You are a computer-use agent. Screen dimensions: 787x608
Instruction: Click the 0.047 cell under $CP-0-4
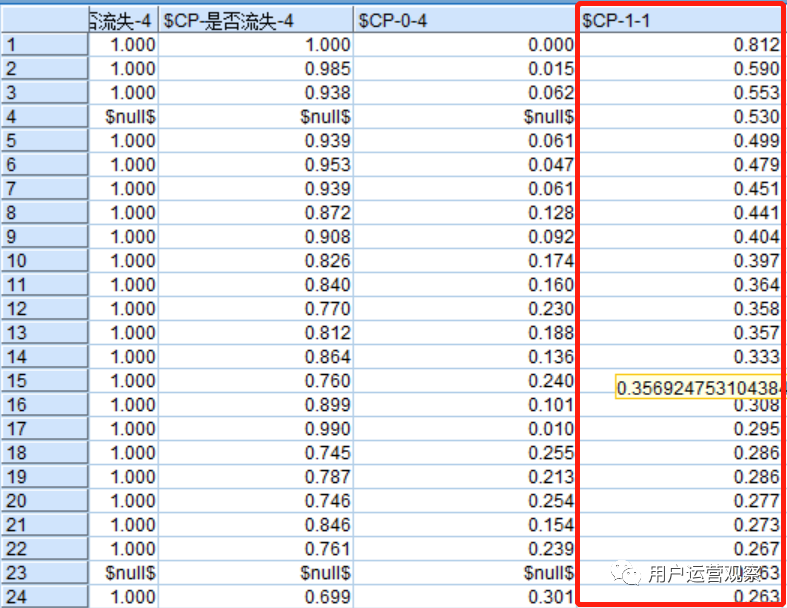click(465, 165)
